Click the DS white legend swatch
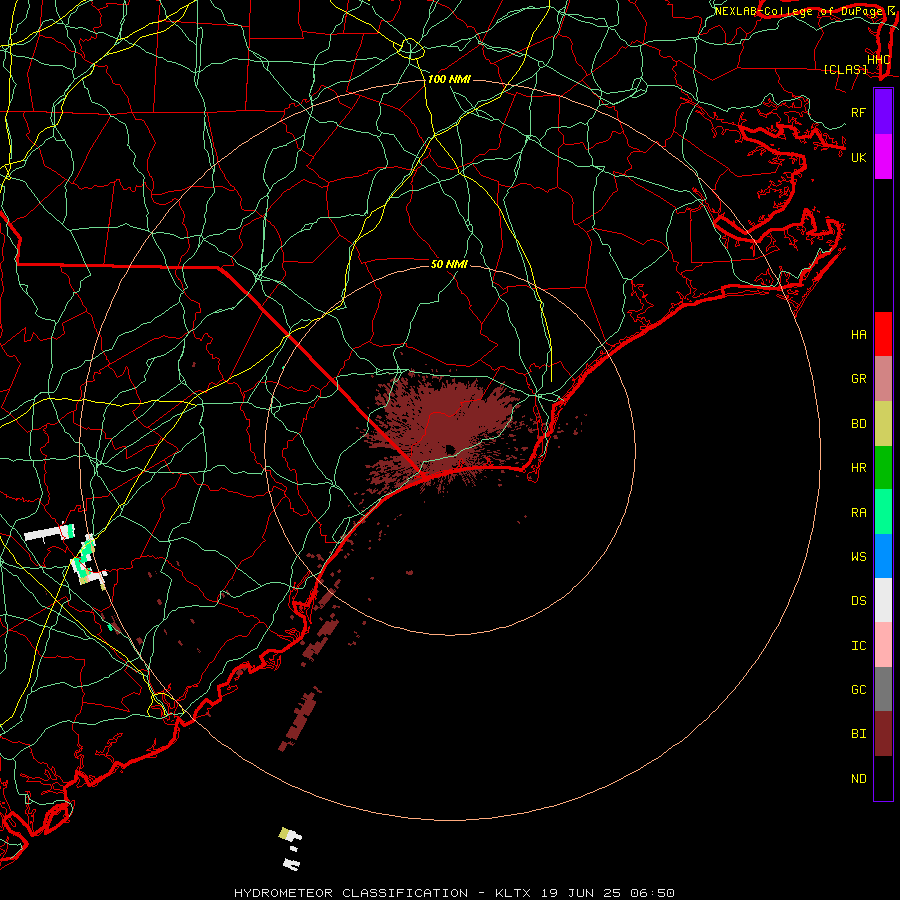This screenshot has height=900, width=900. [883, 600]
